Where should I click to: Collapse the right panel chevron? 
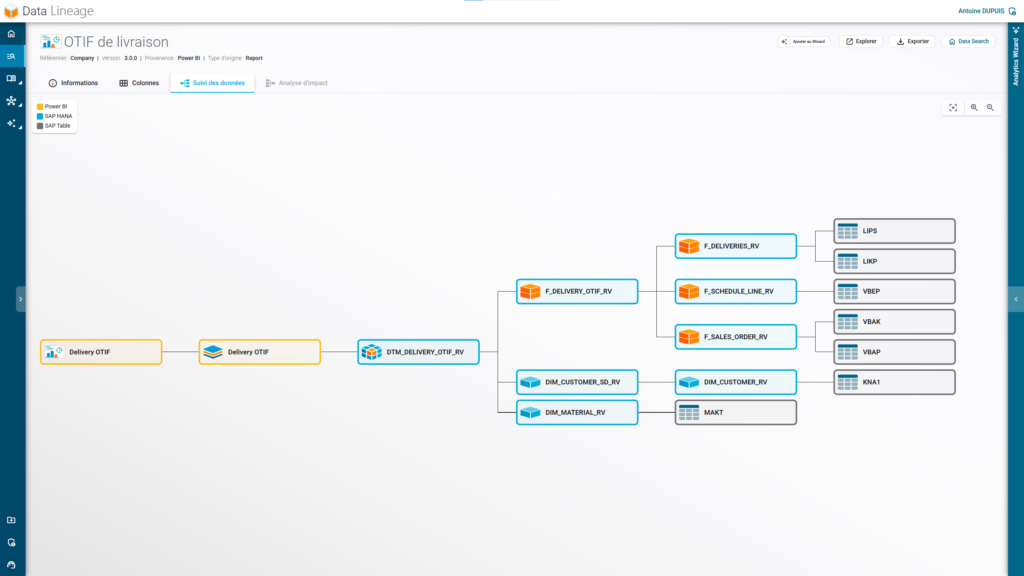coord(1017,298)
